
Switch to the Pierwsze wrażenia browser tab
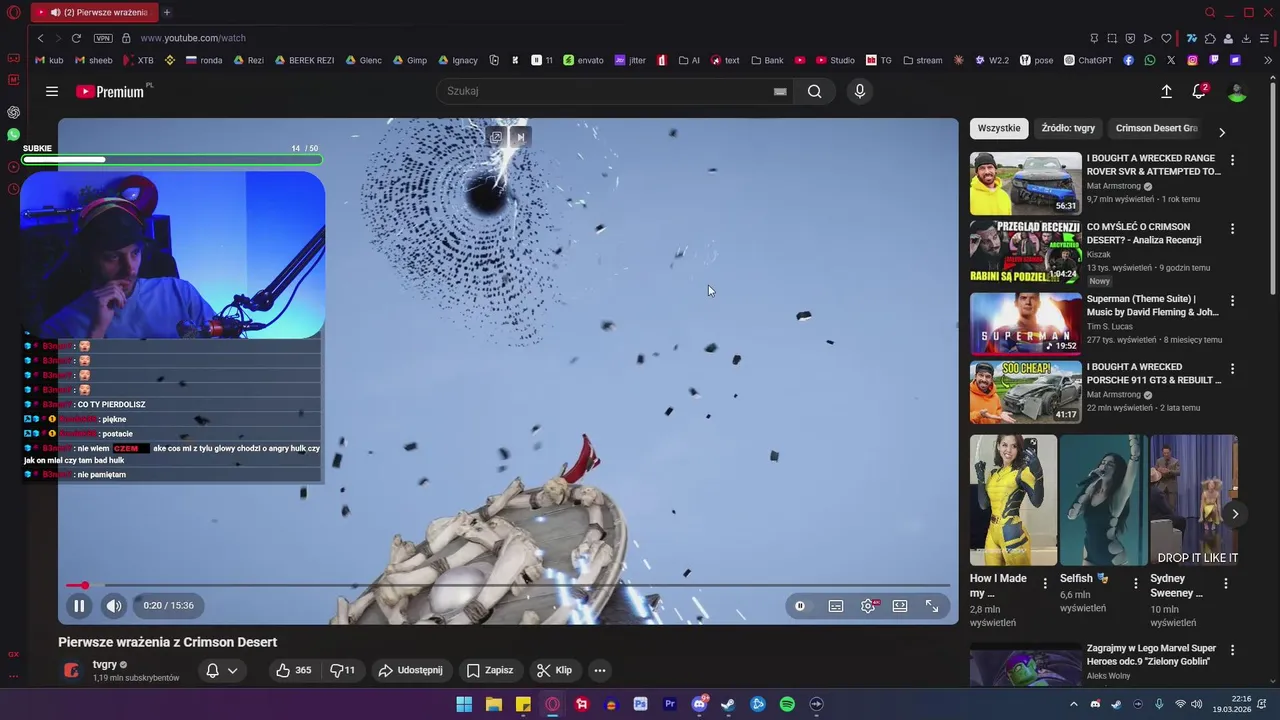[x=93, y=12]
